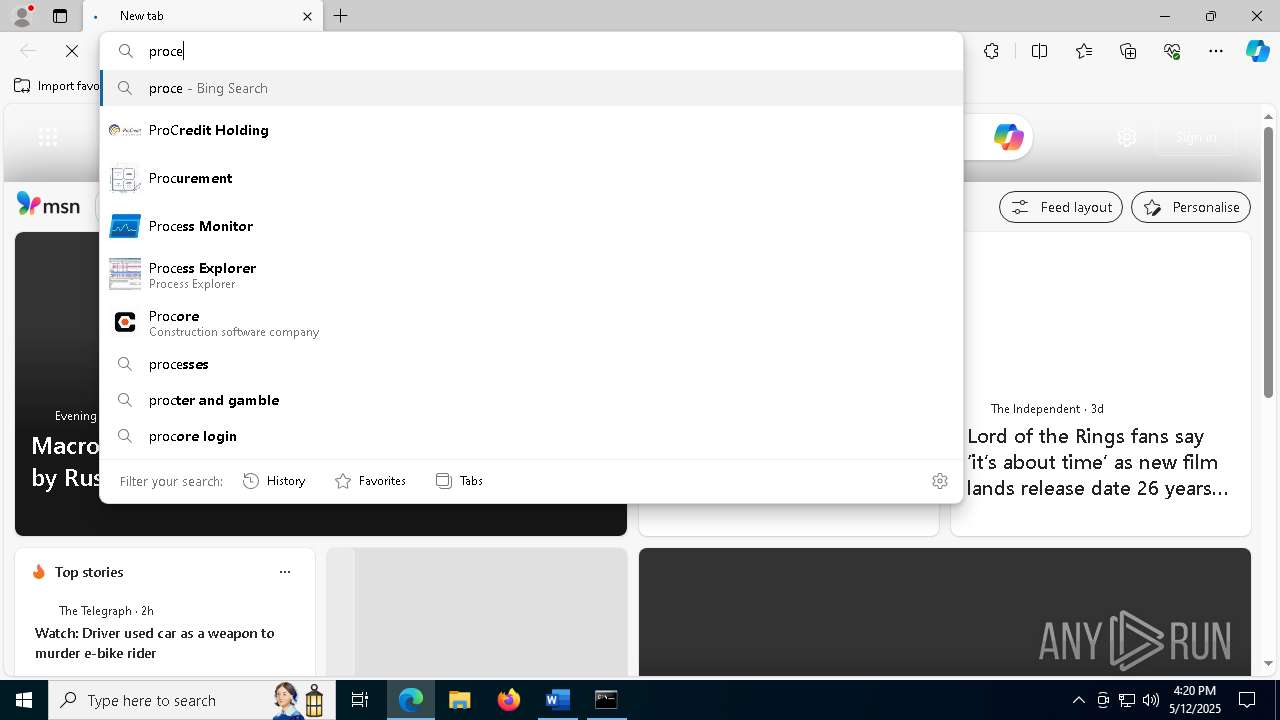
Task: Open the profile icon in title bar
Action: point(21,16)
